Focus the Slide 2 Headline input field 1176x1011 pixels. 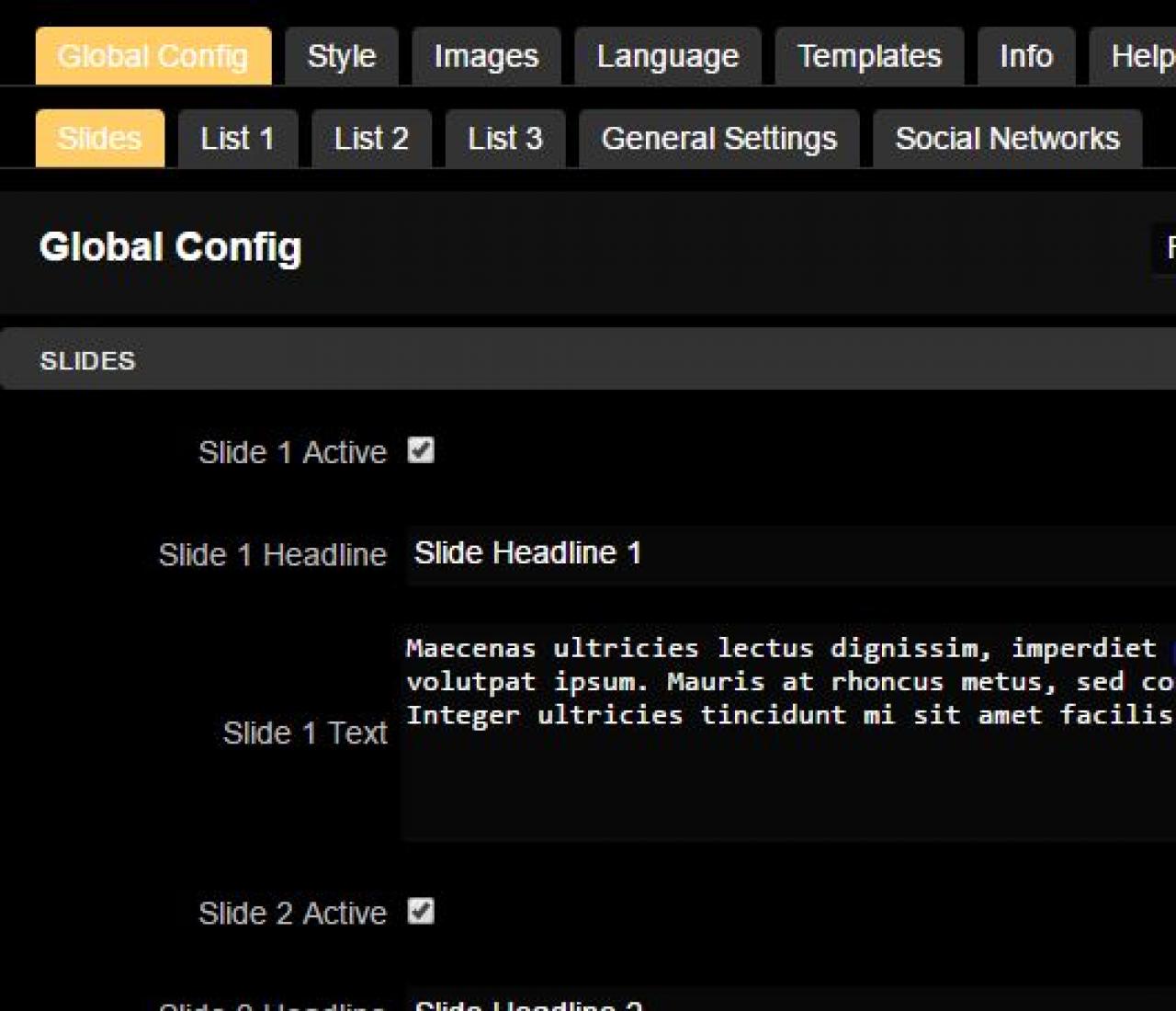coord(790,1002)
